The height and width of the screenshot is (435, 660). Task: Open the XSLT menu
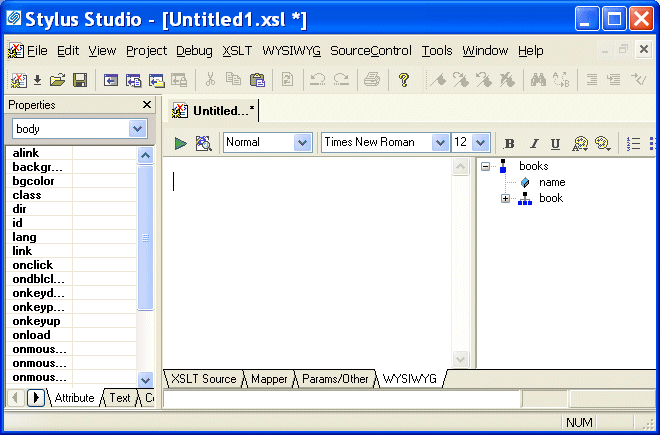coord(237,51)
